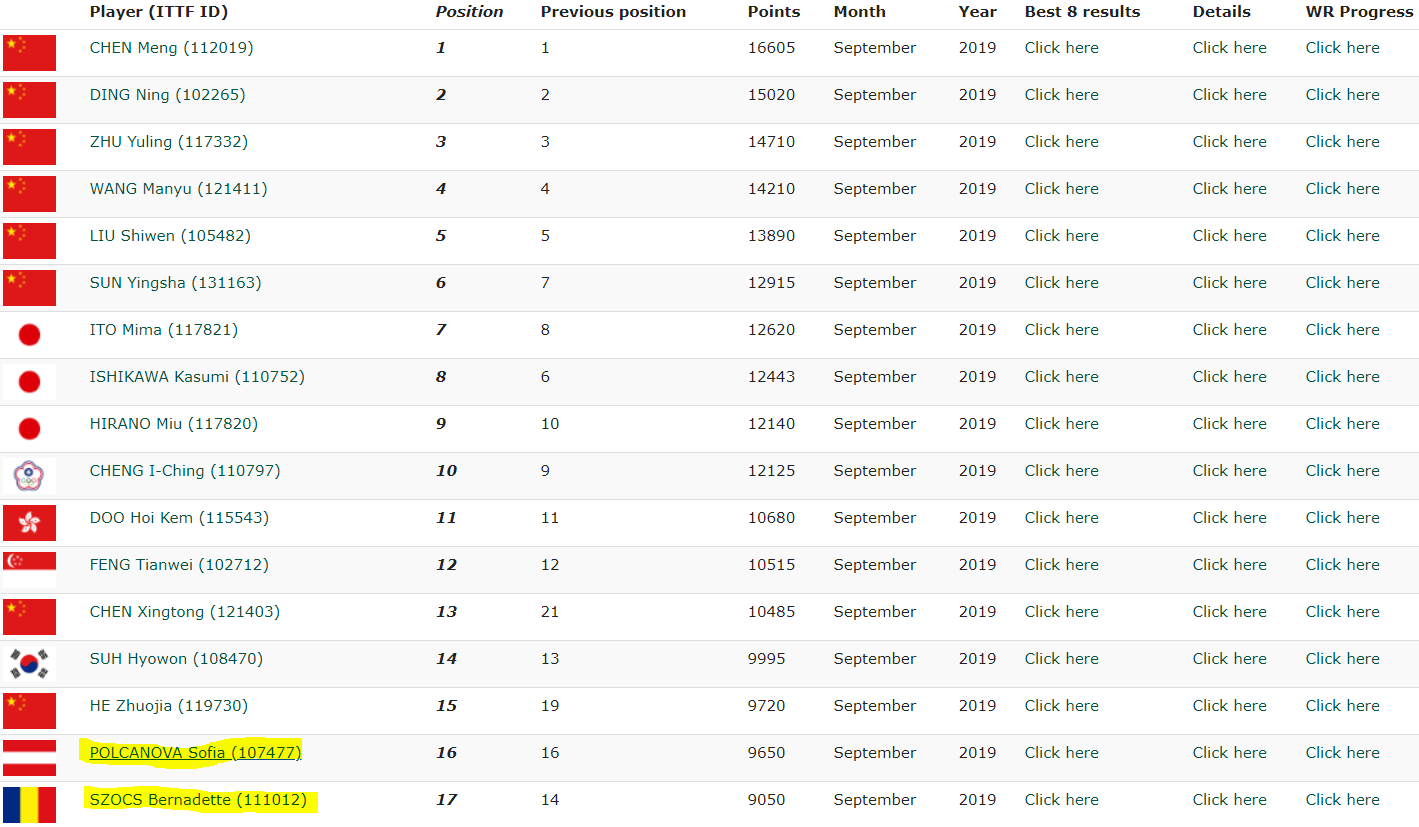Open ITO Mima (117821) player link
The image size is (1419, 827).
click(164, 330)
